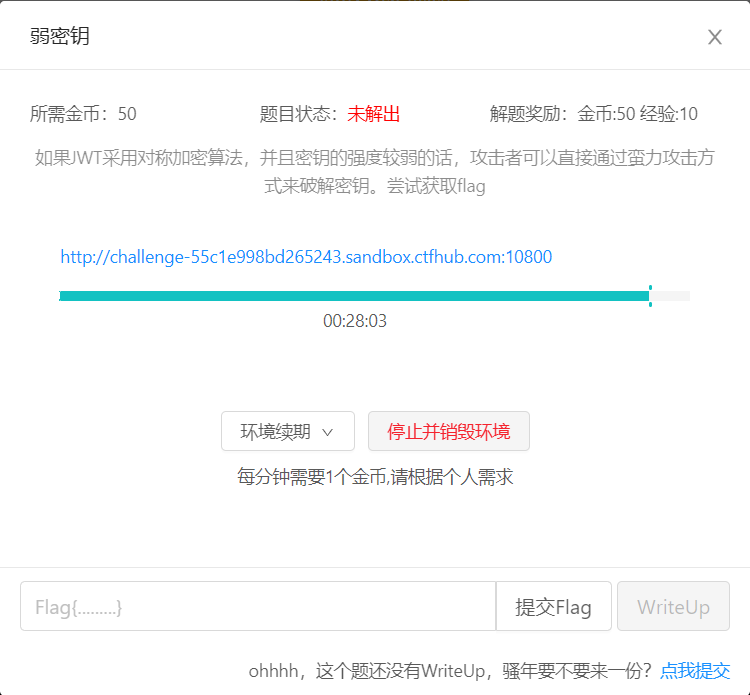Click the 所需金币: 50 cost label
This screenshot has width=750, height=695.
tap(83, 114)
